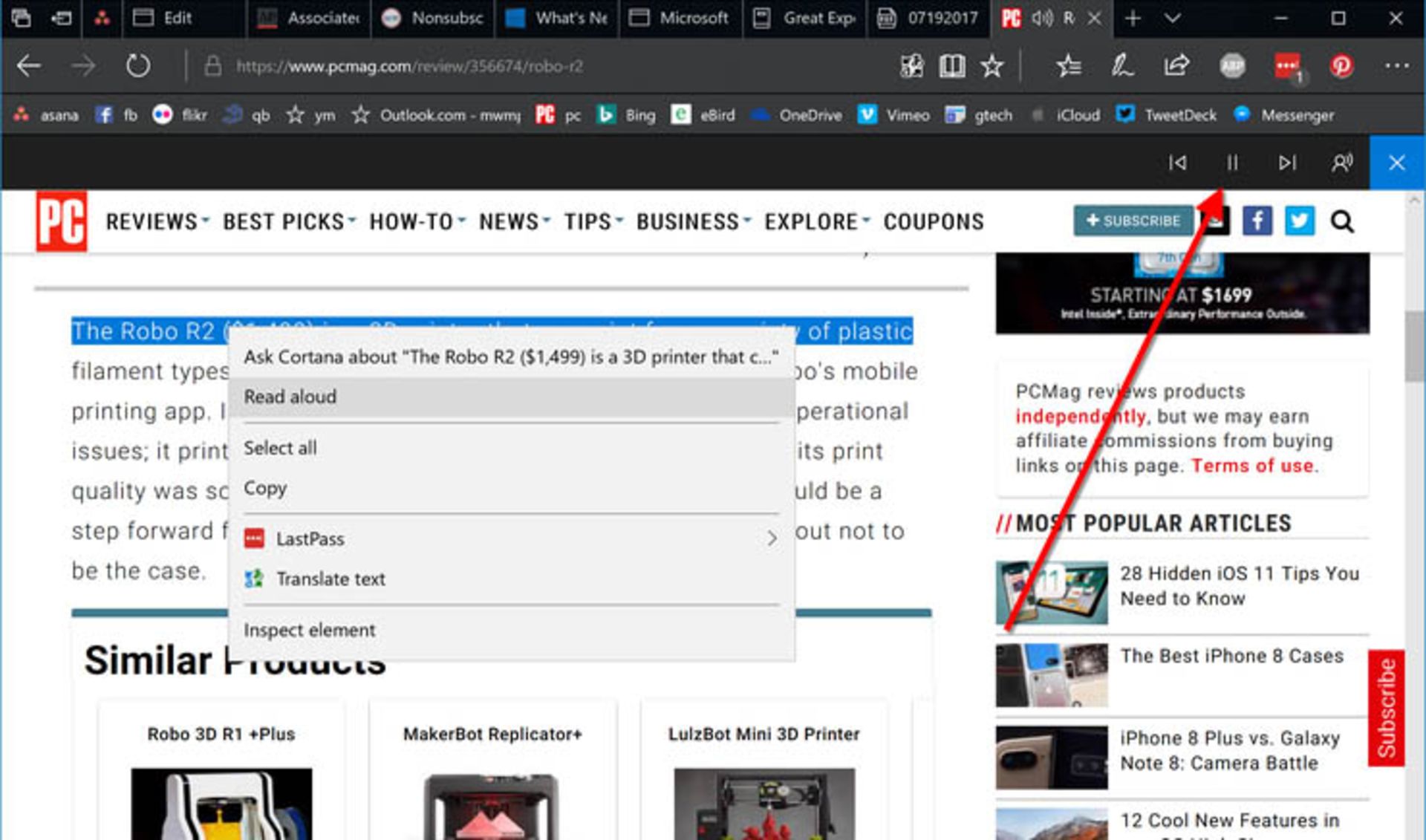
Task: Switch to the Edit tab
Action: pyautogui.click(x=182, y=19)
